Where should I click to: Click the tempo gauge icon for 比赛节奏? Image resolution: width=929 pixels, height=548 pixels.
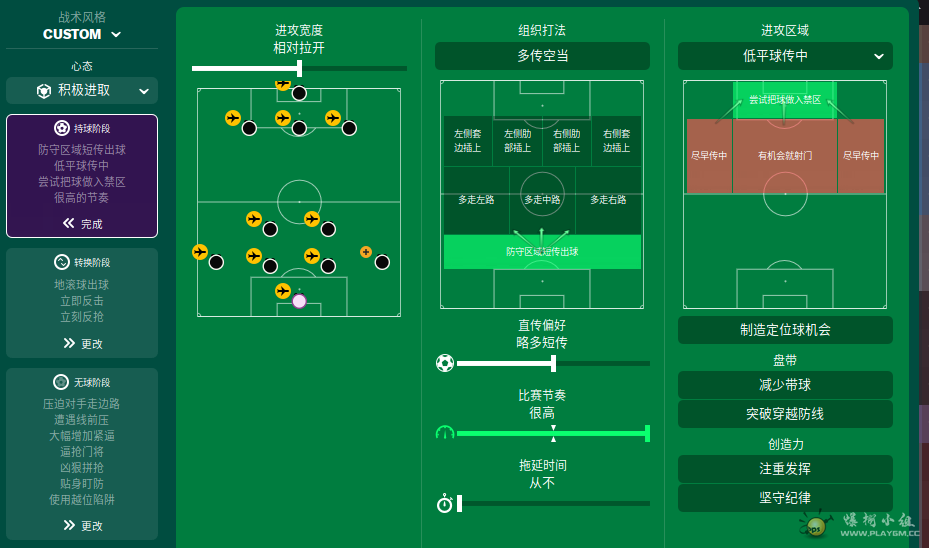[445, 433]
